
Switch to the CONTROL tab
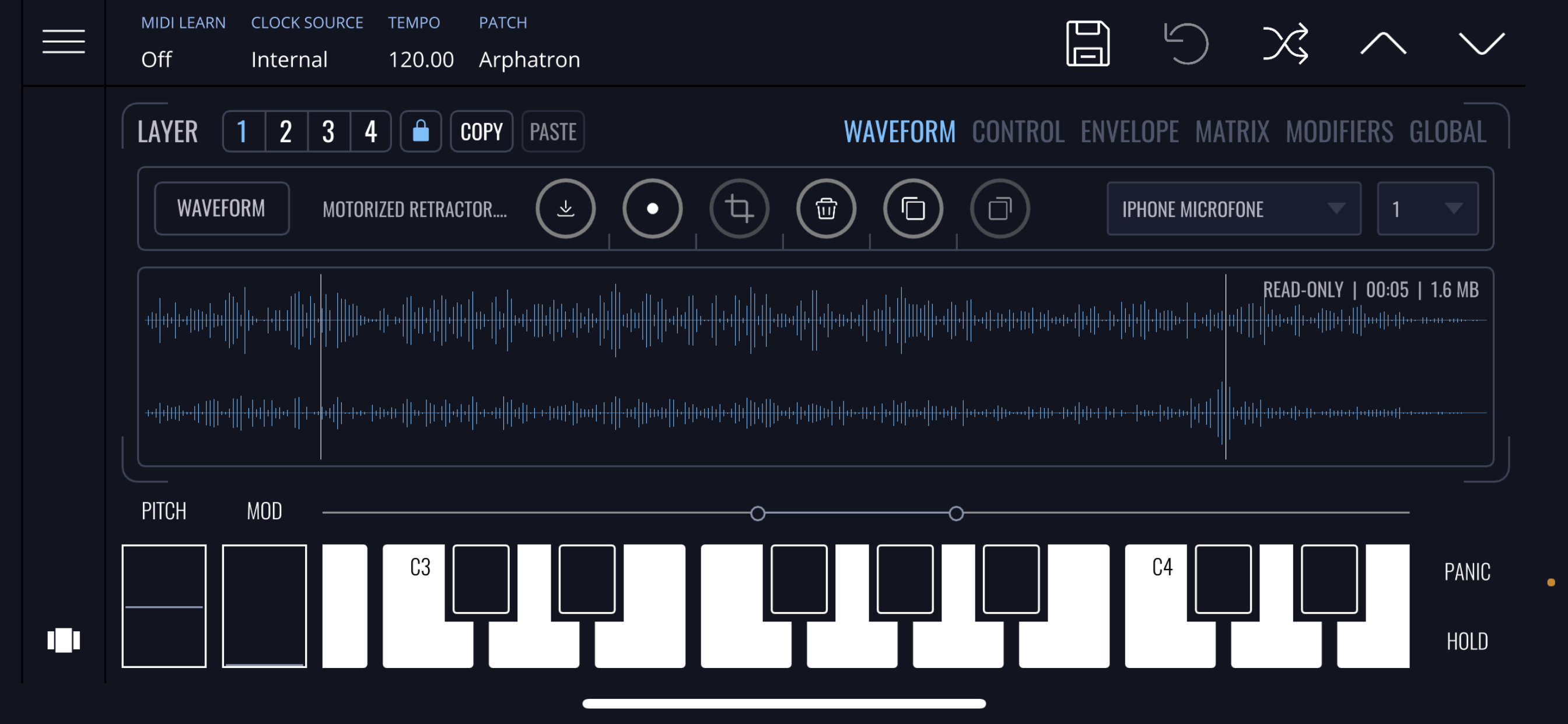tap(1018, 131)
